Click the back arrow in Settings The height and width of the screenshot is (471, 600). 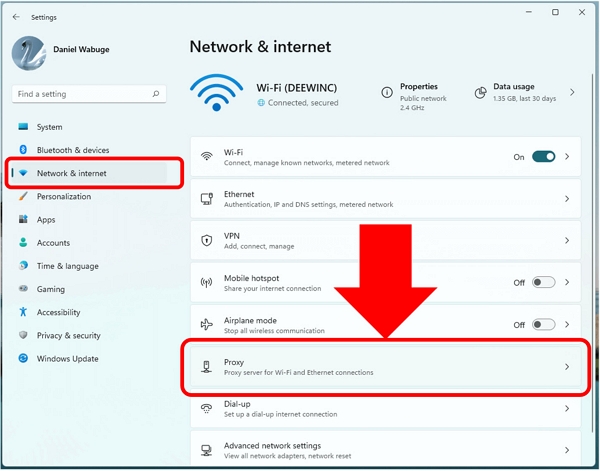[x=16, y=17]
